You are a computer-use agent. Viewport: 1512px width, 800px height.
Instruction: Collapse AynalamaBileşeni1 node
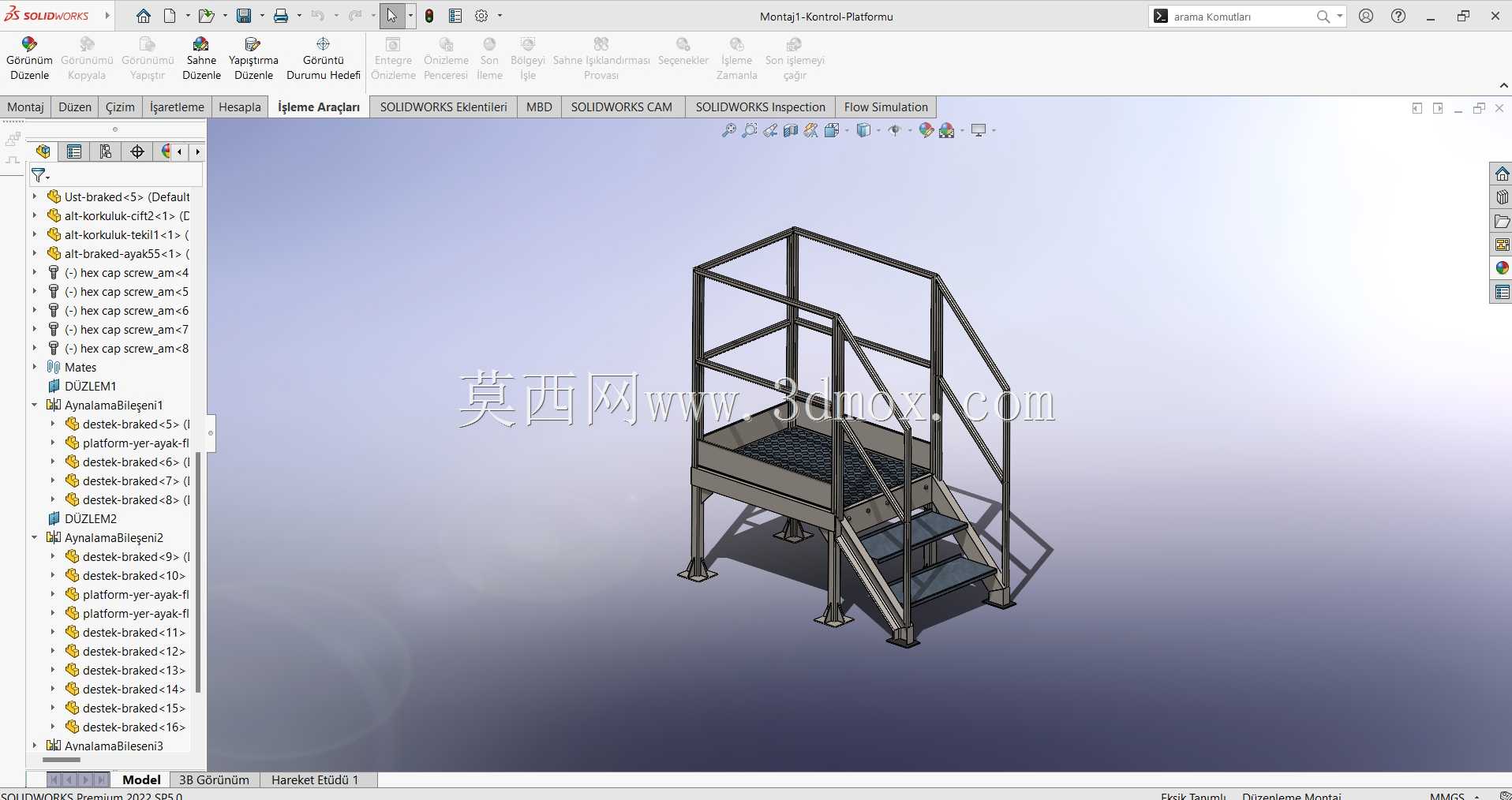[35, 405]
